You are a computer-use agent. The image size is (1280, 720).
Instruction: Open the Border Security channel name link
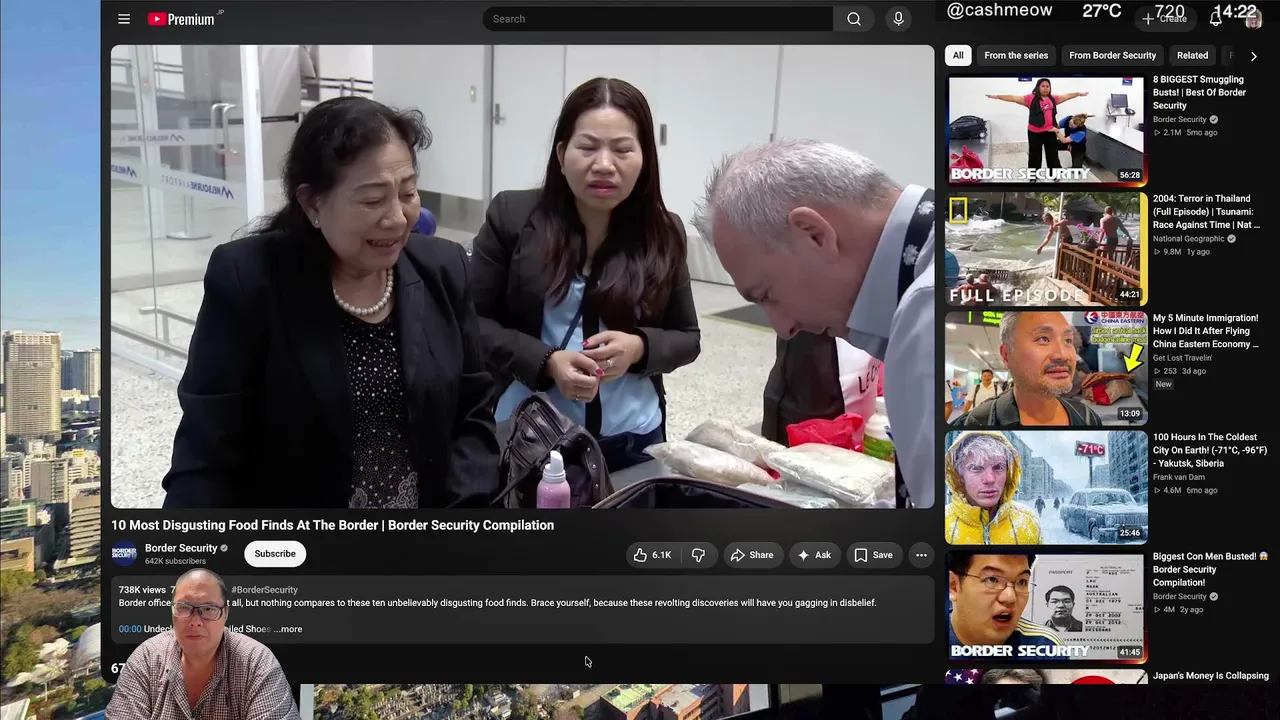[x=181, y=548]
